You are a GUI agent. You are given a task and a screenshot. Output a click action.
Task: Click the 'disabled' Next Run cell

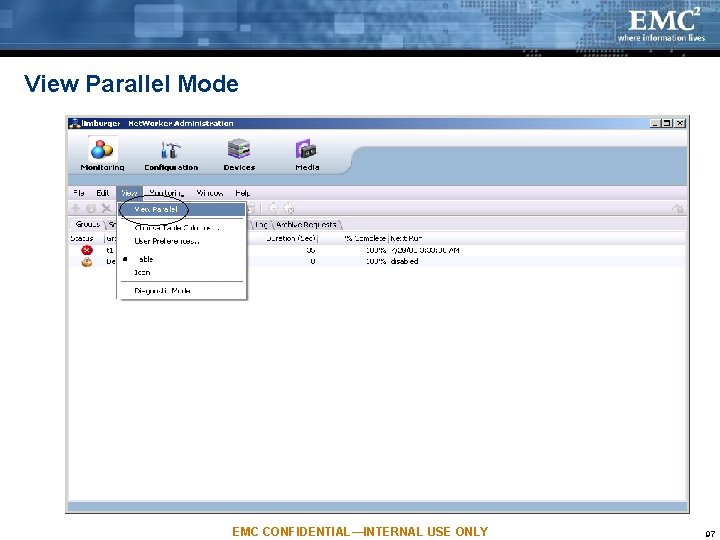coord(405,262)
